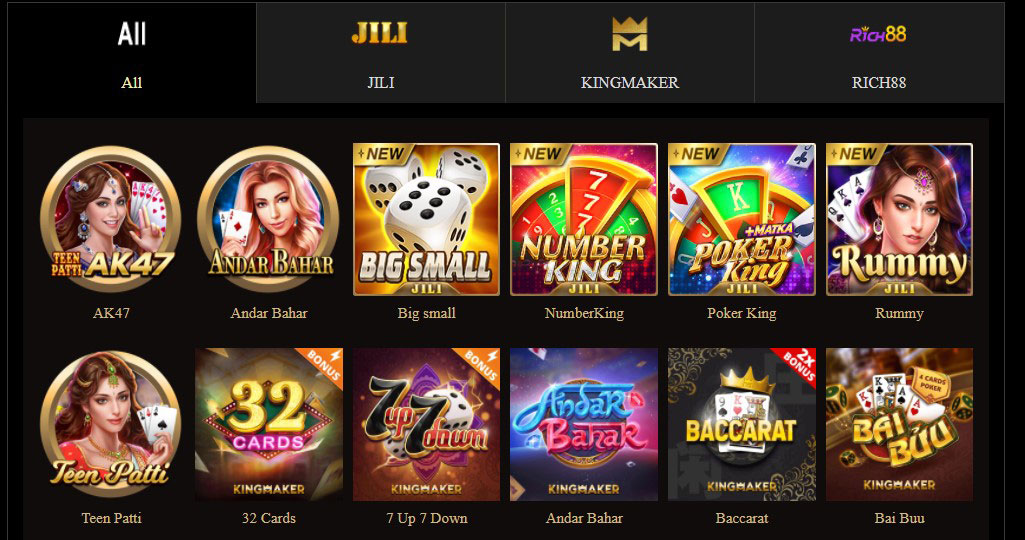Select the Big Small dice game tile
This screenshot has height=540, width=1025.
point(426,220)
